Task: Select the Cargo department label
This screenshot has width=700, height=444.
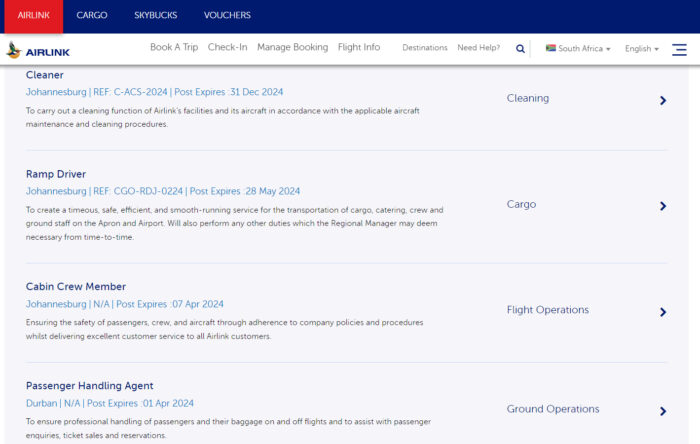Action: [x=521, y=204]
